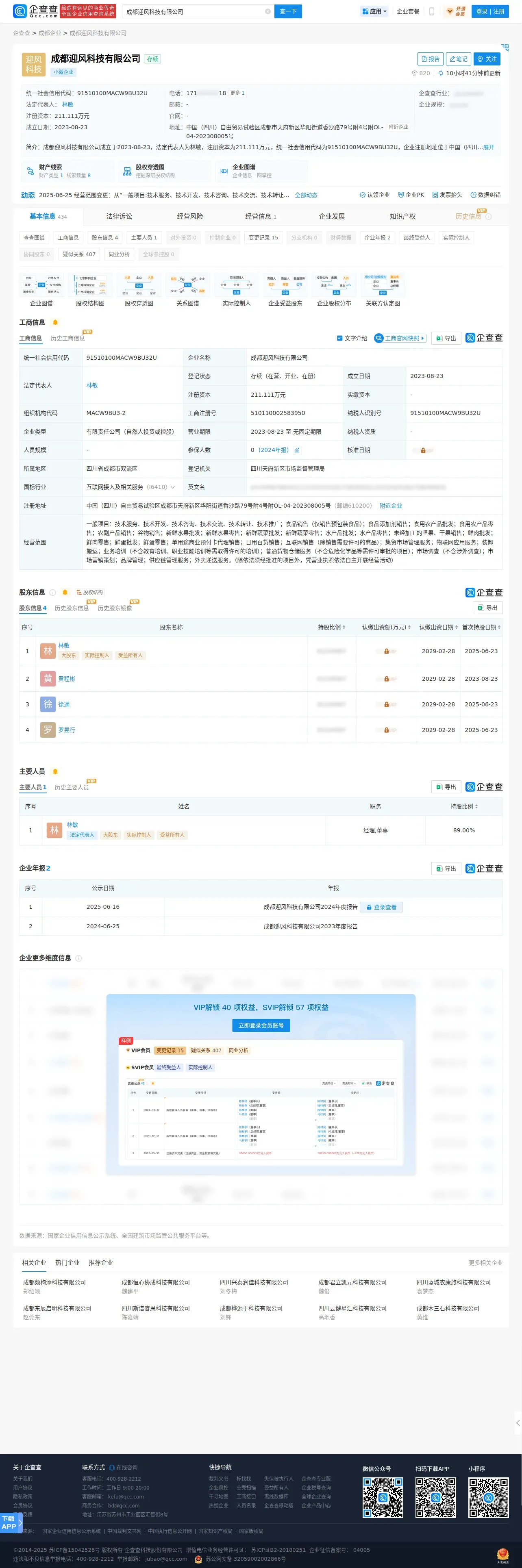Click the chart icon next to 2024年报

[x=297, y=450]
